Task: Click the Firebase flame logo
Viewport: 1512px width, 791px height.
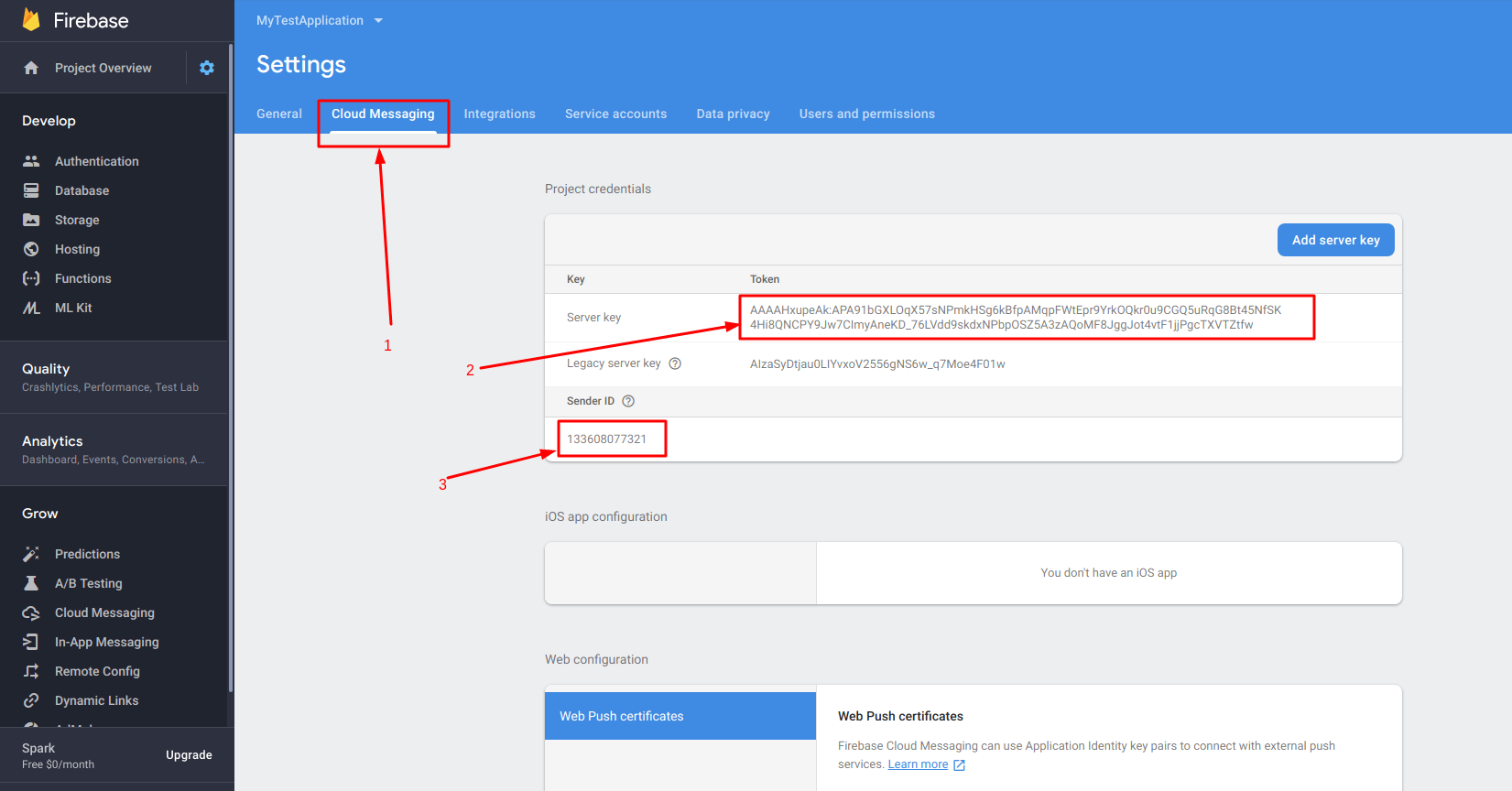Action: (x=31, y=19)
